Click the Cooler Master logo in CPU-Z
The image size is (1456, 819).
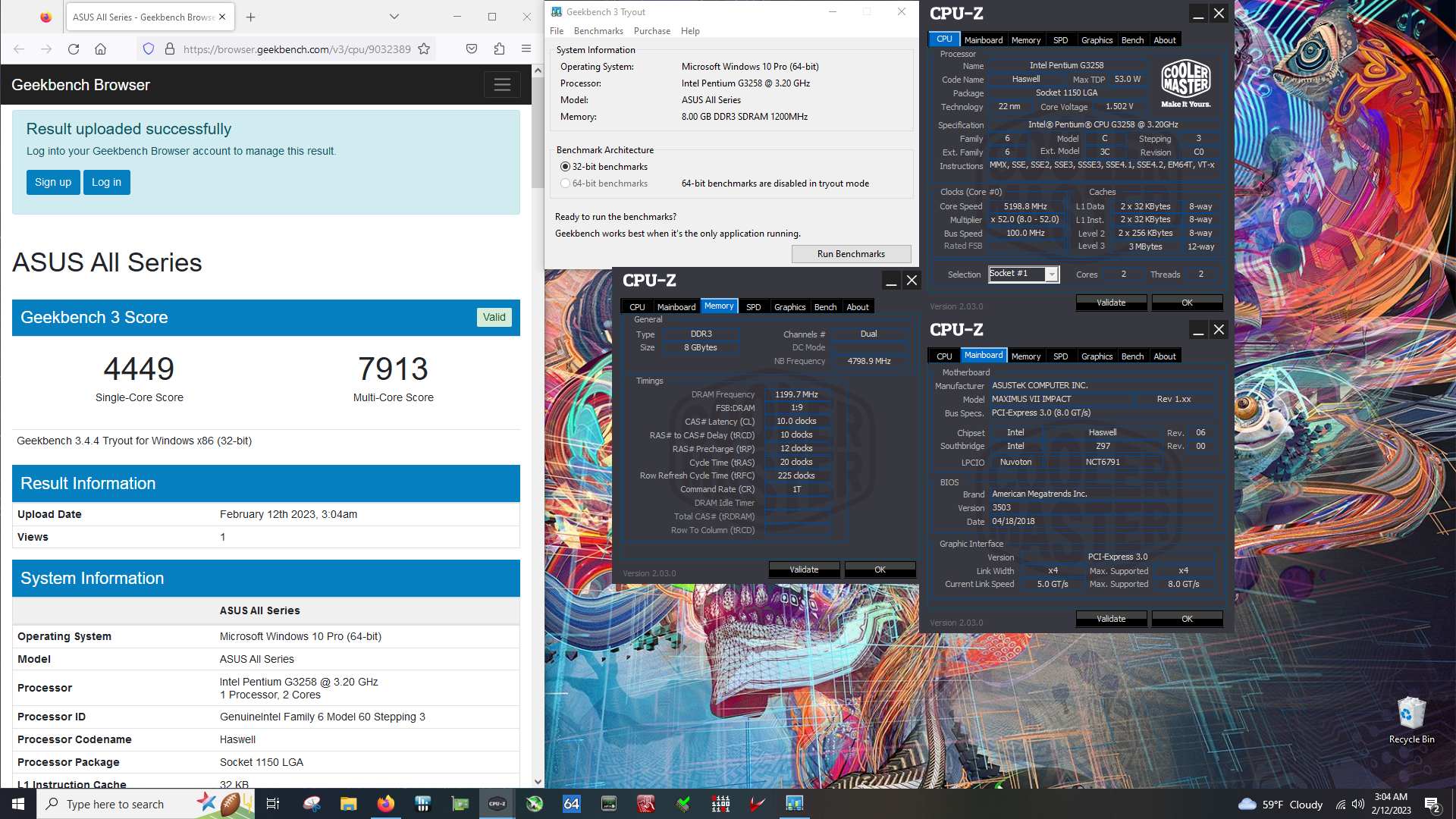tap(1186, 82)
